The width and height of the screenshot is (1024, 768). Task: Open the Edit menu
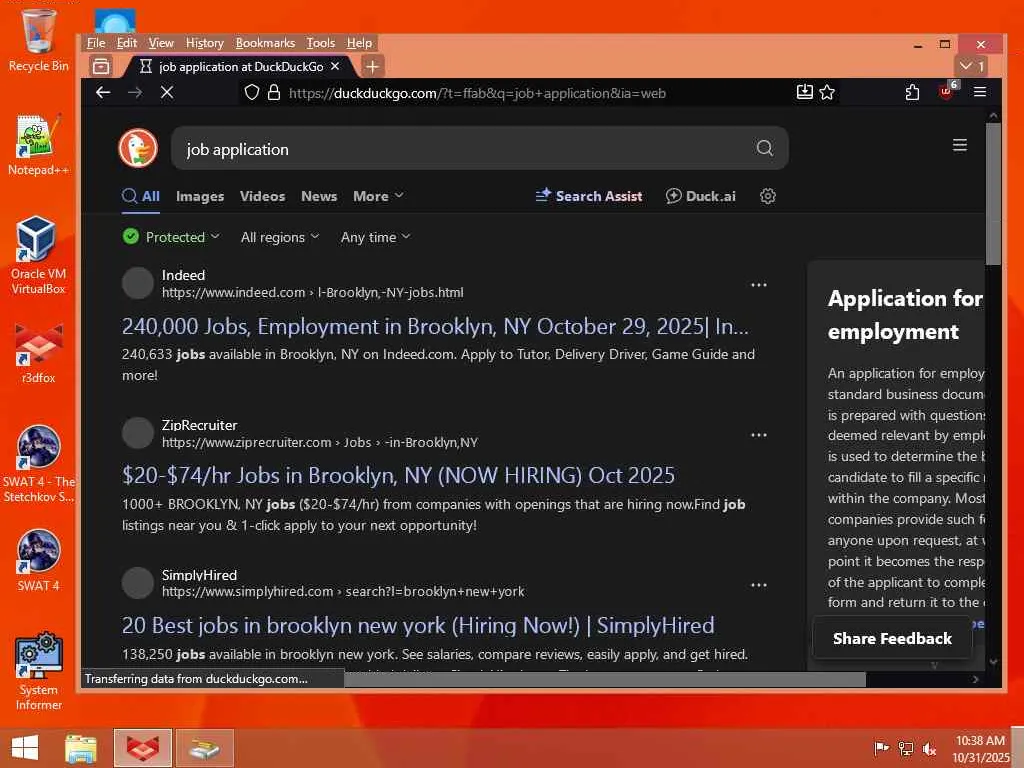127,43
